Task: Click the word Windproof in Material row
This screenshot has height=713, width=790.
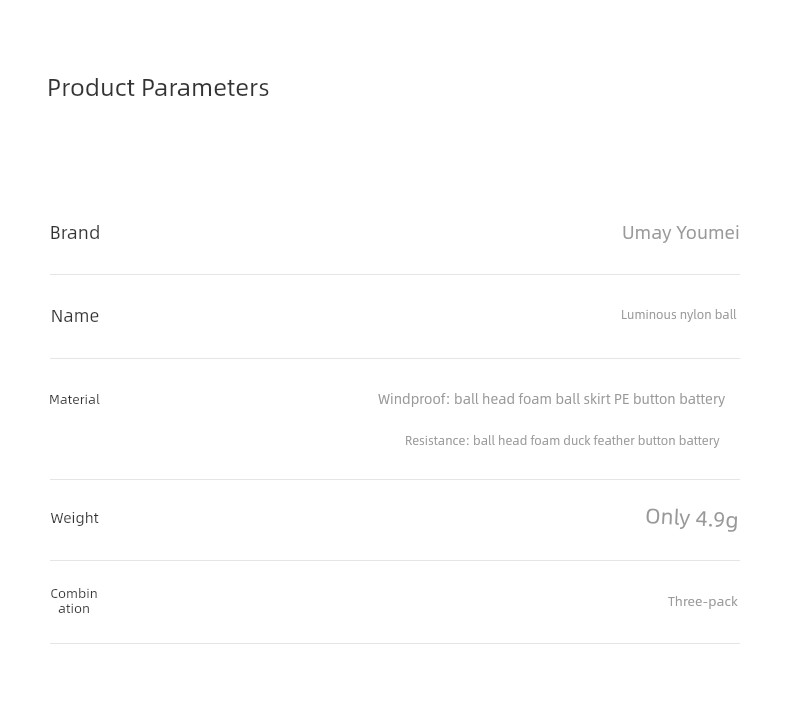Action: click(x=412, y=399)
